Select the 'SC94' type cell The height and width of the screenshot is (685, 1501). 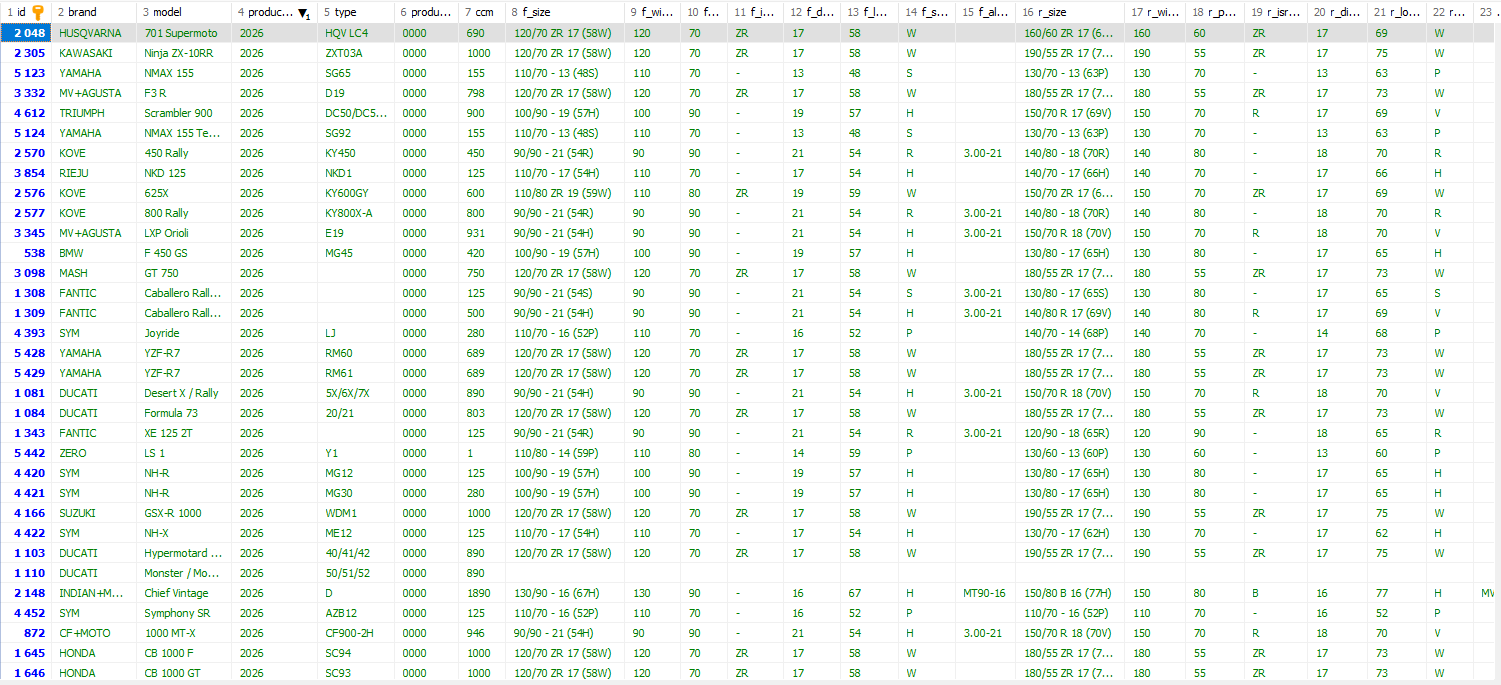[355, 653]
